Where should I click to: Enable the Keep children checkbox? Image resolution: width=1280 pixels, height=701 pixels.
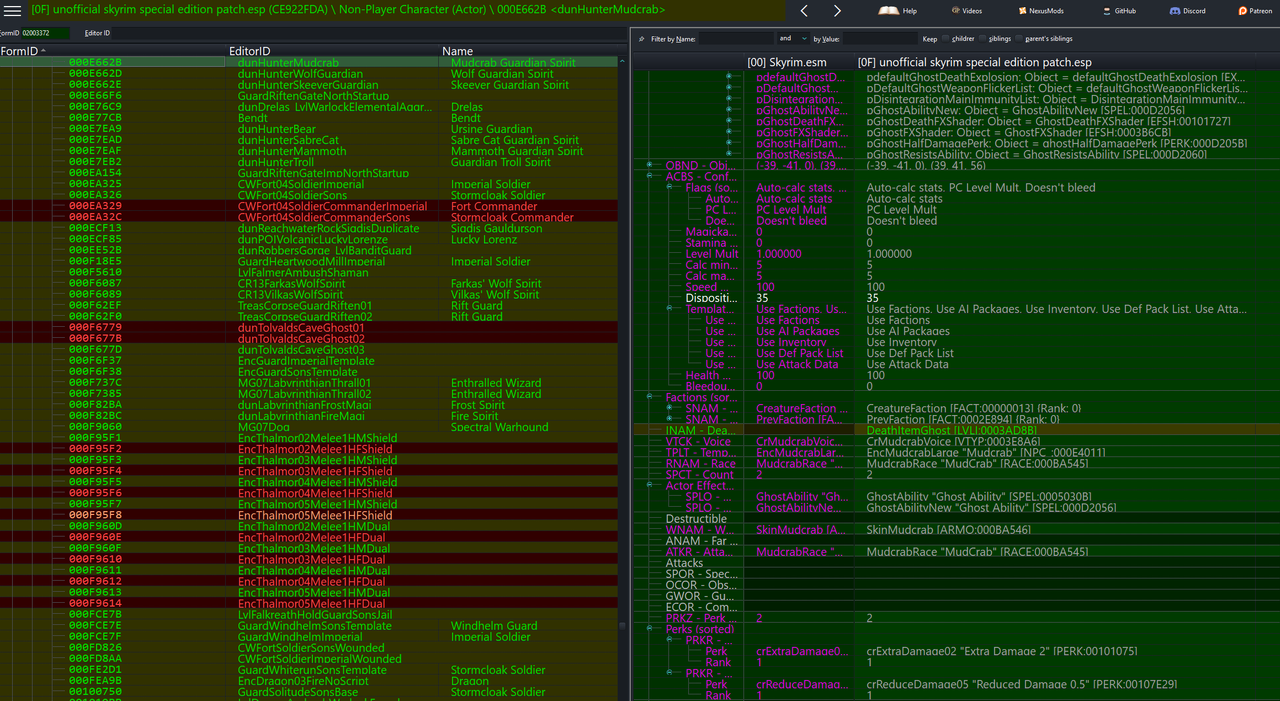[x=946, y=39]
